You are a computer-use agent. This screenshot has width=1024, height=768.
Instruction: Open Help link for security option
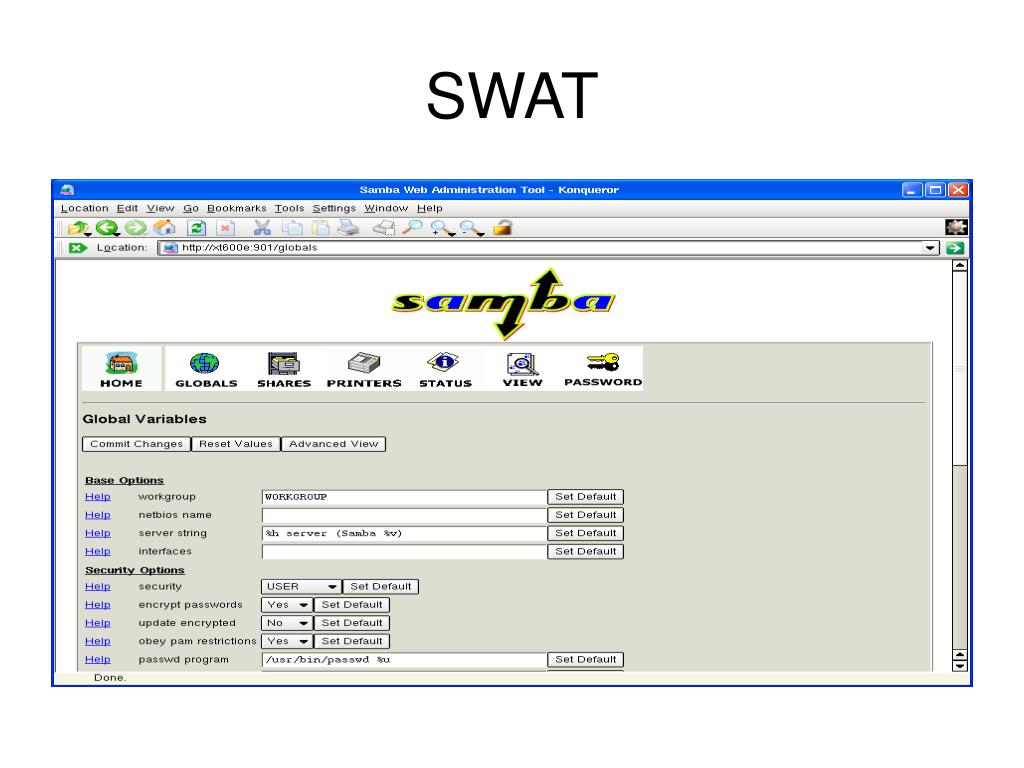(97, 586)
